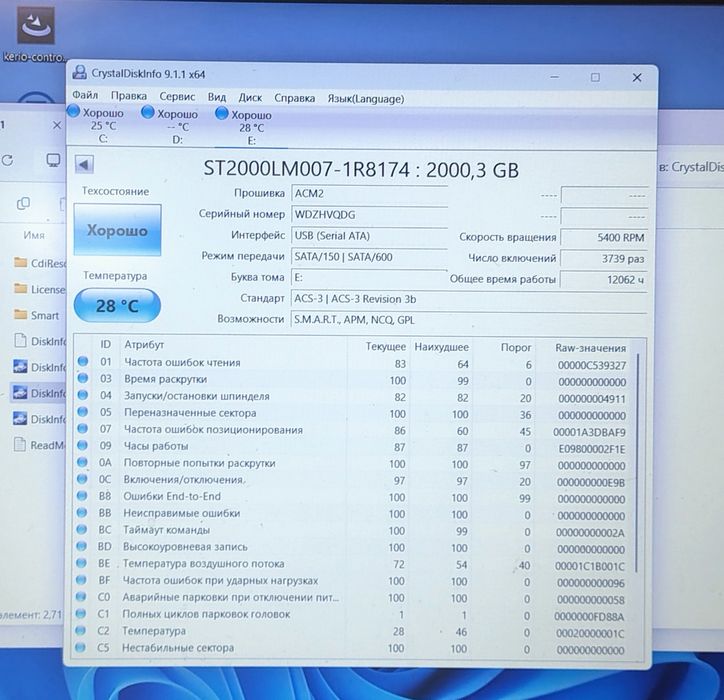Click status icon for attribute 05 row
The image size is (724, 700).
[x=83, y=412]
